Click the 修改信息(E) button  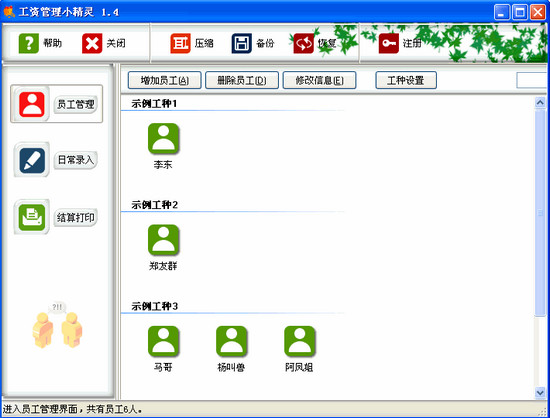[320, 80]
